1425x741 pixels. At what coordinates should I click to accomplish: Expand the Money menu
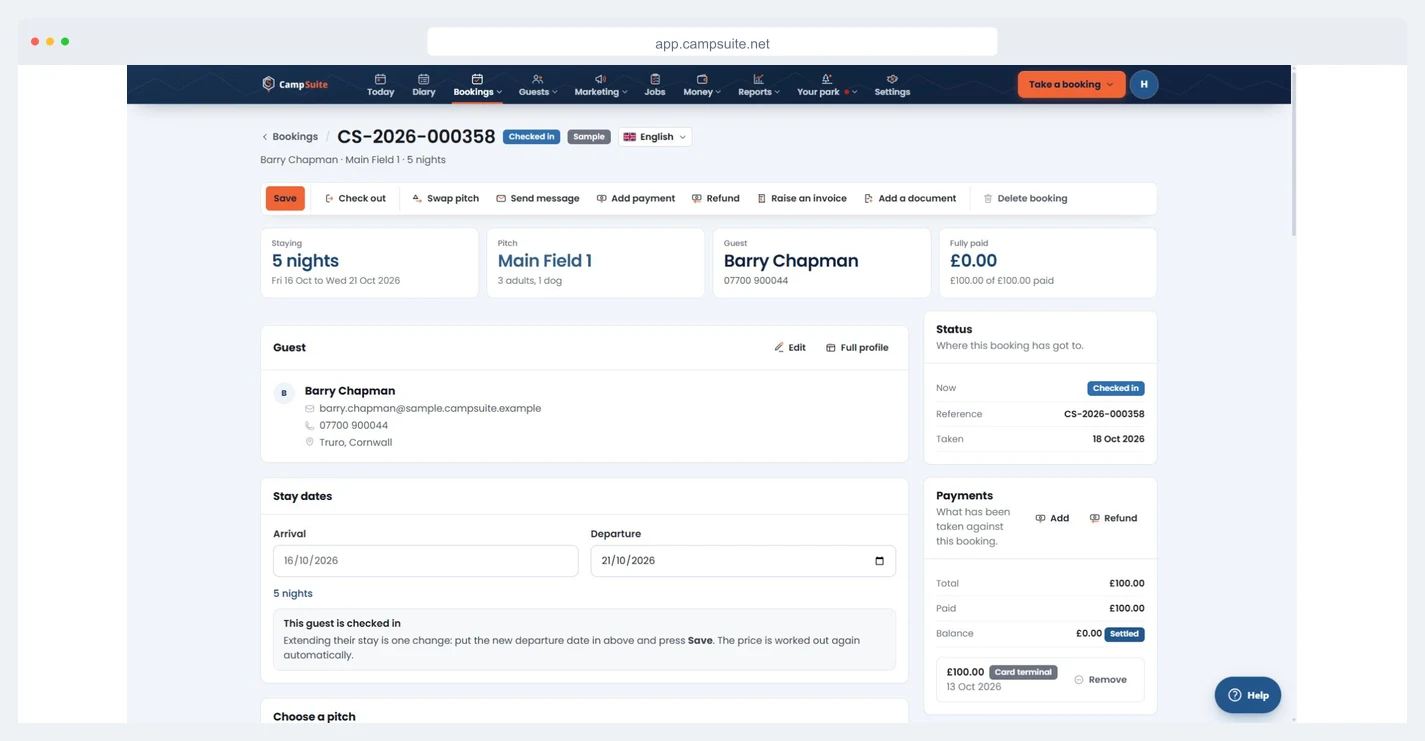click(702, 85)
